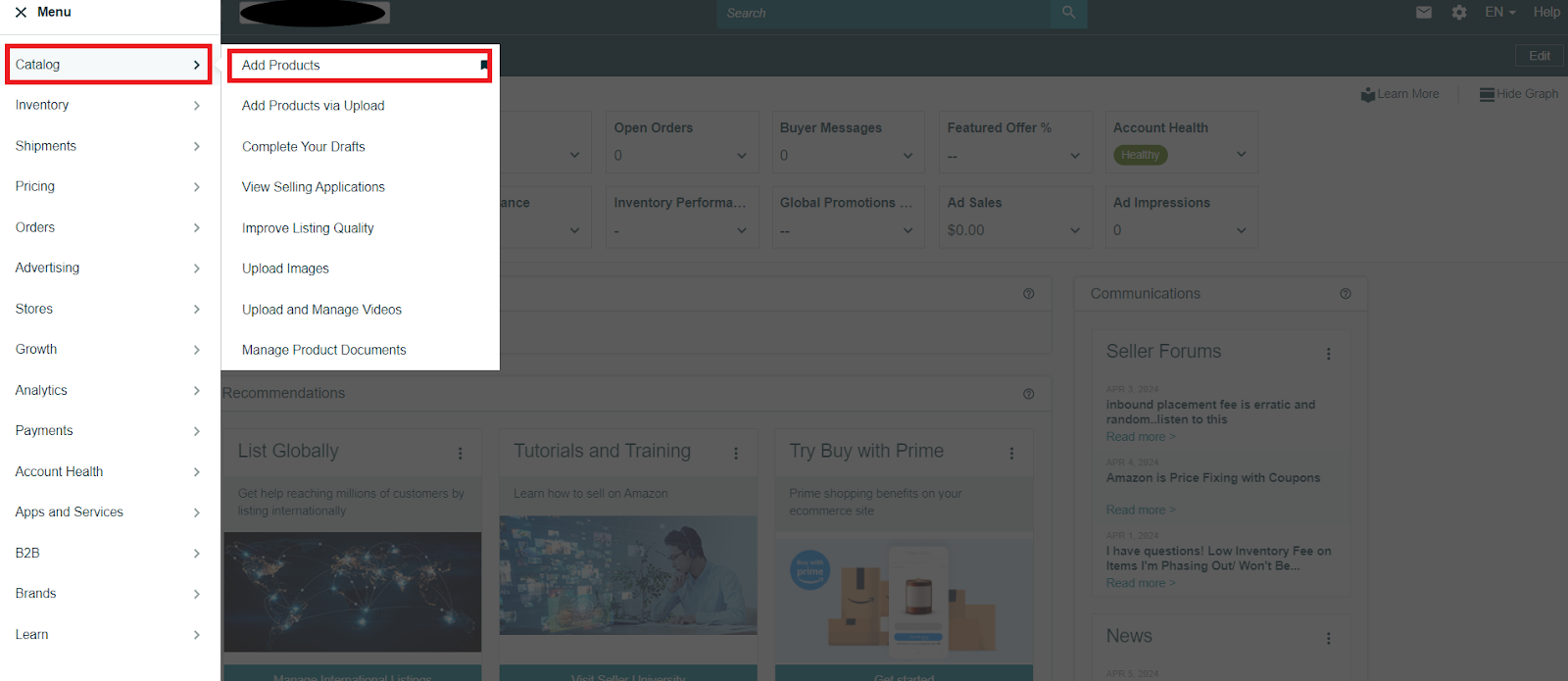Select View Selling Applications
Viewport: 1568px width, 681px height.
[313, 187]
